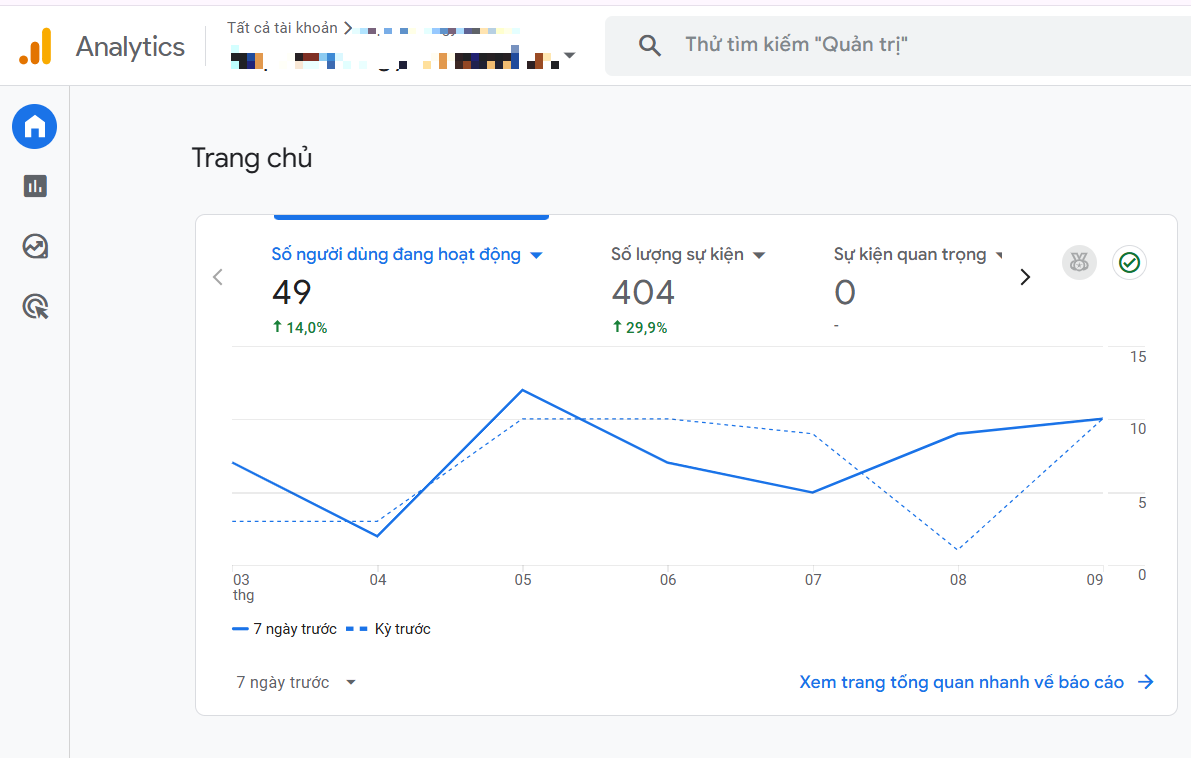Screen dimensions: 1191x758
Task: Open the Explore icon in sidebar
Action: [35, 246]
